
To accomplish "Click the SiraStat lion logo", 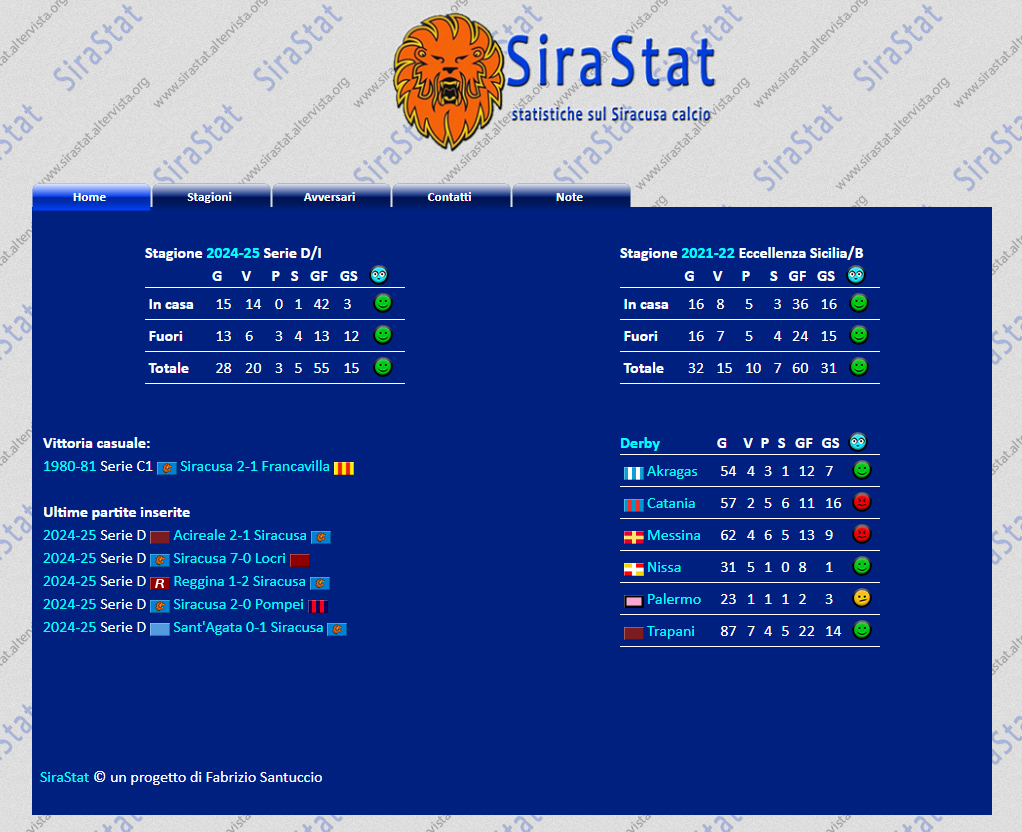I will tap(448, 81).
